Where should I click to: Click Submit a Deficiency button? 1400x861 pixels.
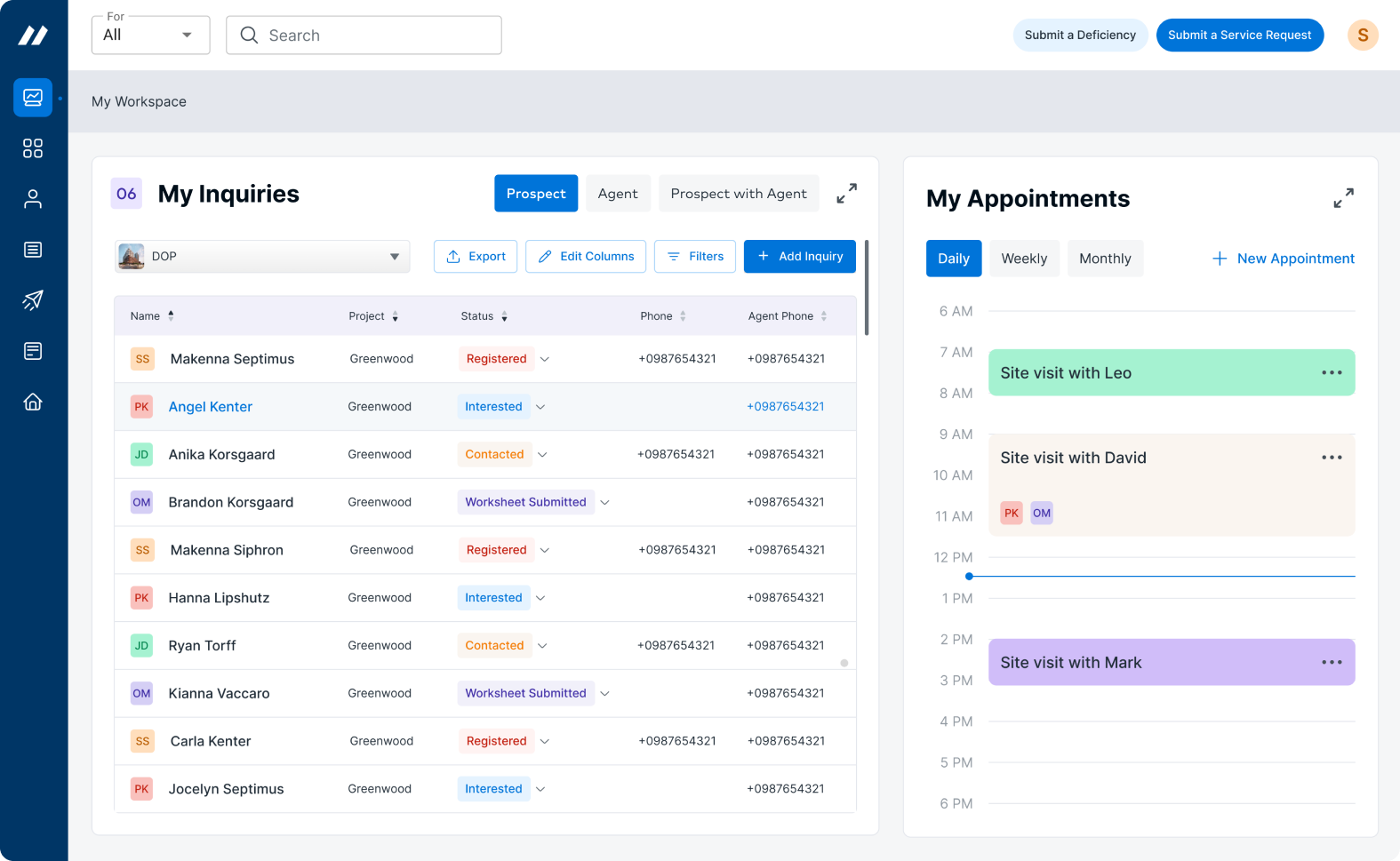[1080, 35]
